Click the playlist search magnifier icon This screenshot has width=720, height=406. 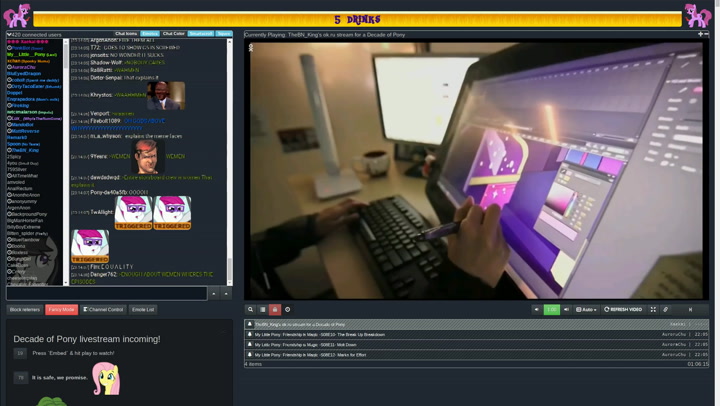[x=251, y=310]
